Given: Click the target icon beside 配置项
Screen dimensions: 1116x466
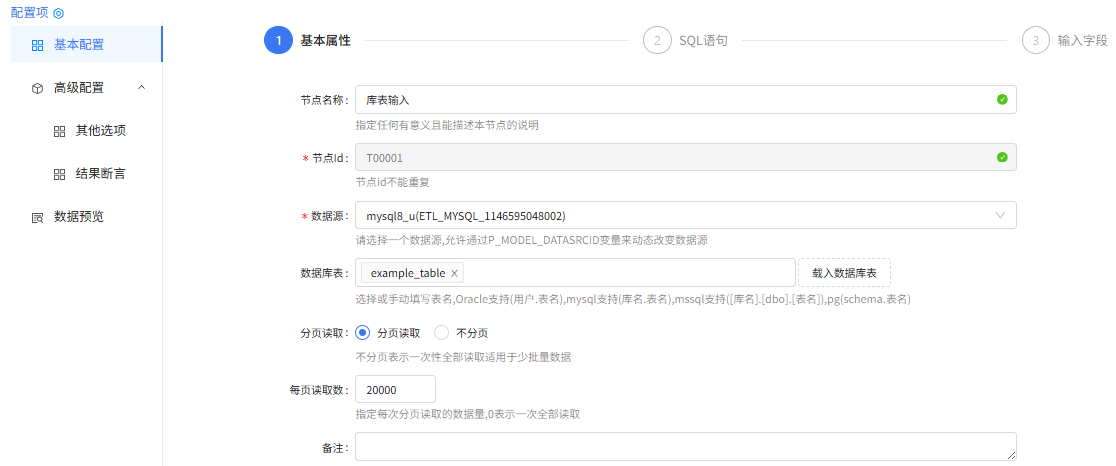Looking at the screenshot, I should point(58,14).
